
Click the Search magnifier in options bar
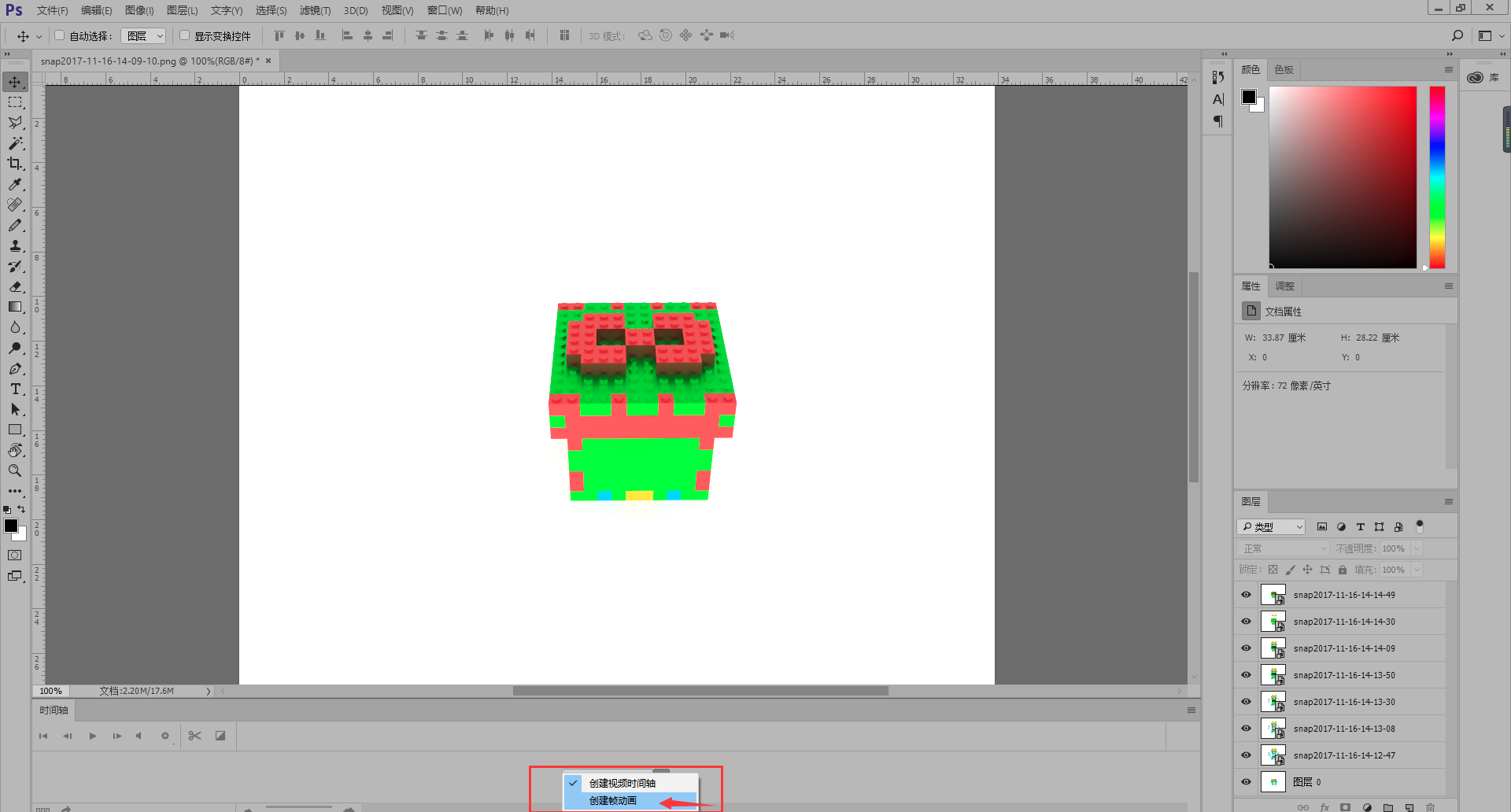[1457, 35]
